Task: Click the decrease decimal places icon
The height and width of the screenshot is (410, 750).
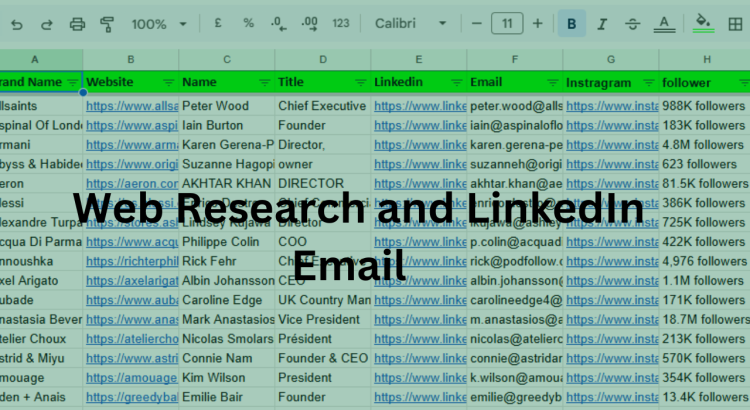Action: tap(277, 24)
